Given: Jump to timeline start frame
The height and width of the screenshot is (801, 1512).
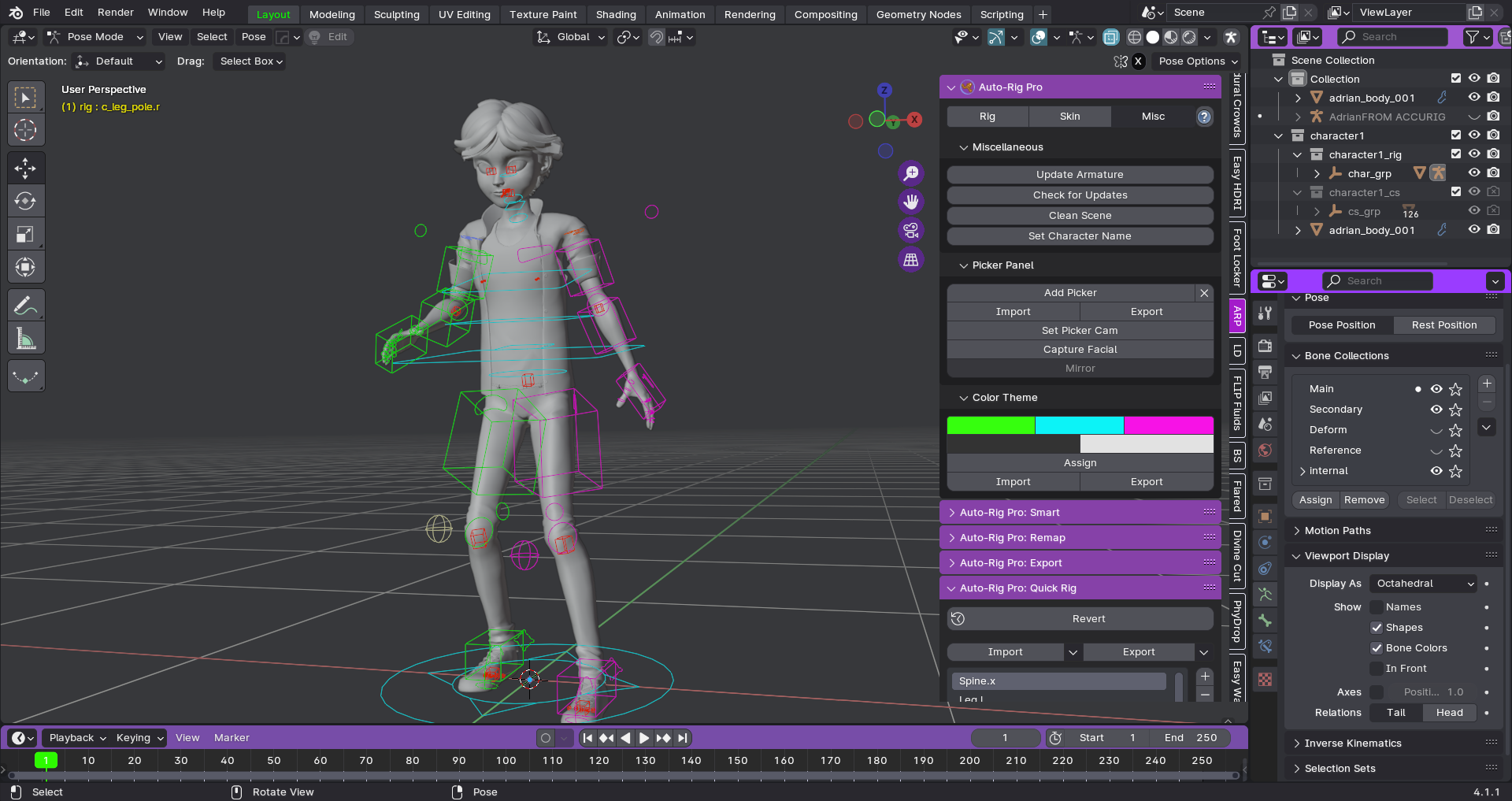Looking at the screenshot, I should coord(587,738).
